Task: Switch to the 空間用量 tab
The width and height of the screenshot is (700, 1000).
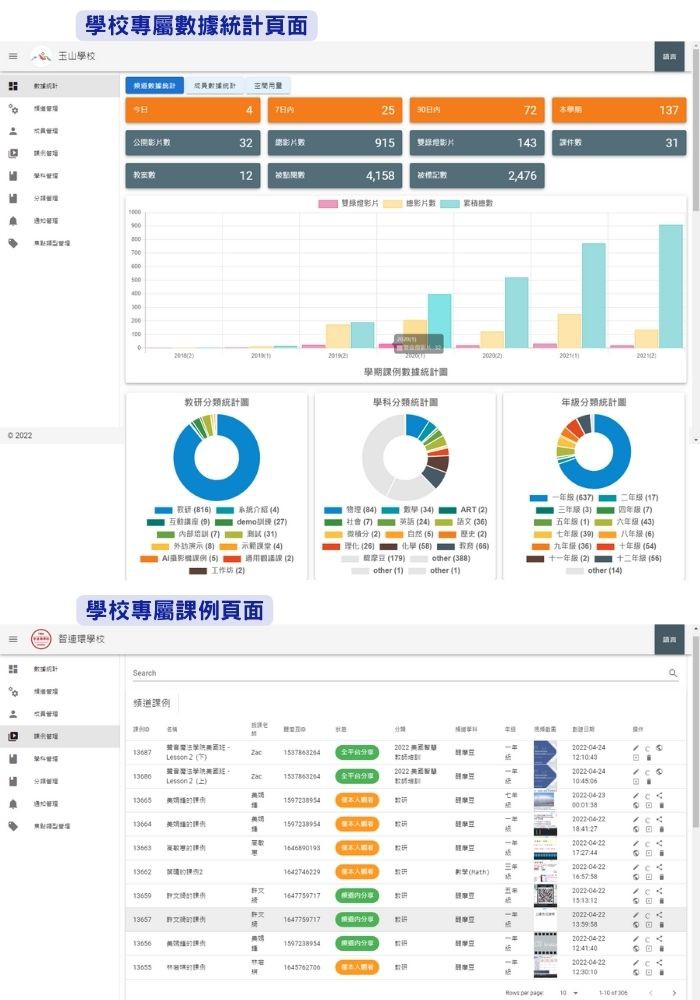Action: click(267, 85)
